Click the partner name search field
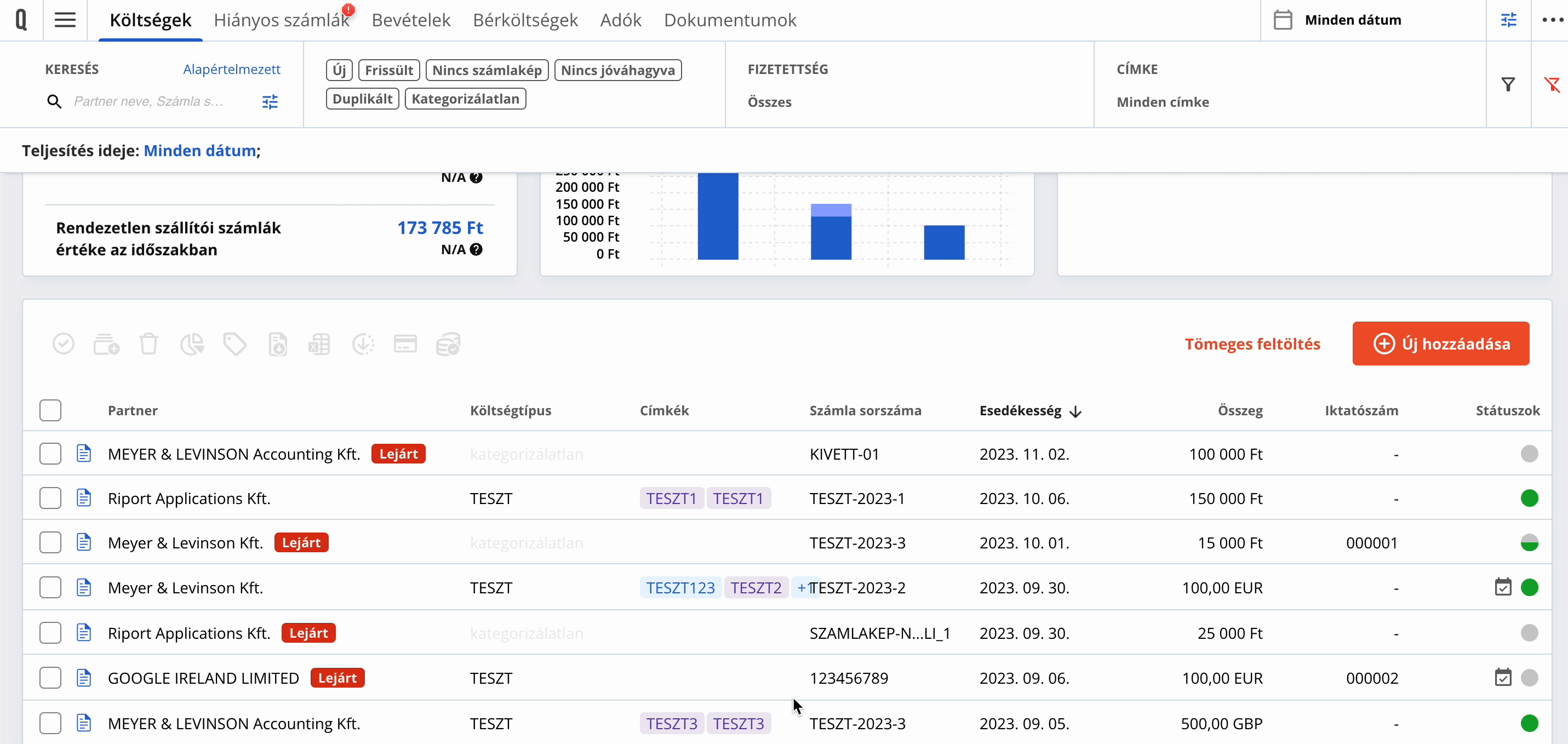The width and height of the screenshot is (1568, 744). (150, 102)
